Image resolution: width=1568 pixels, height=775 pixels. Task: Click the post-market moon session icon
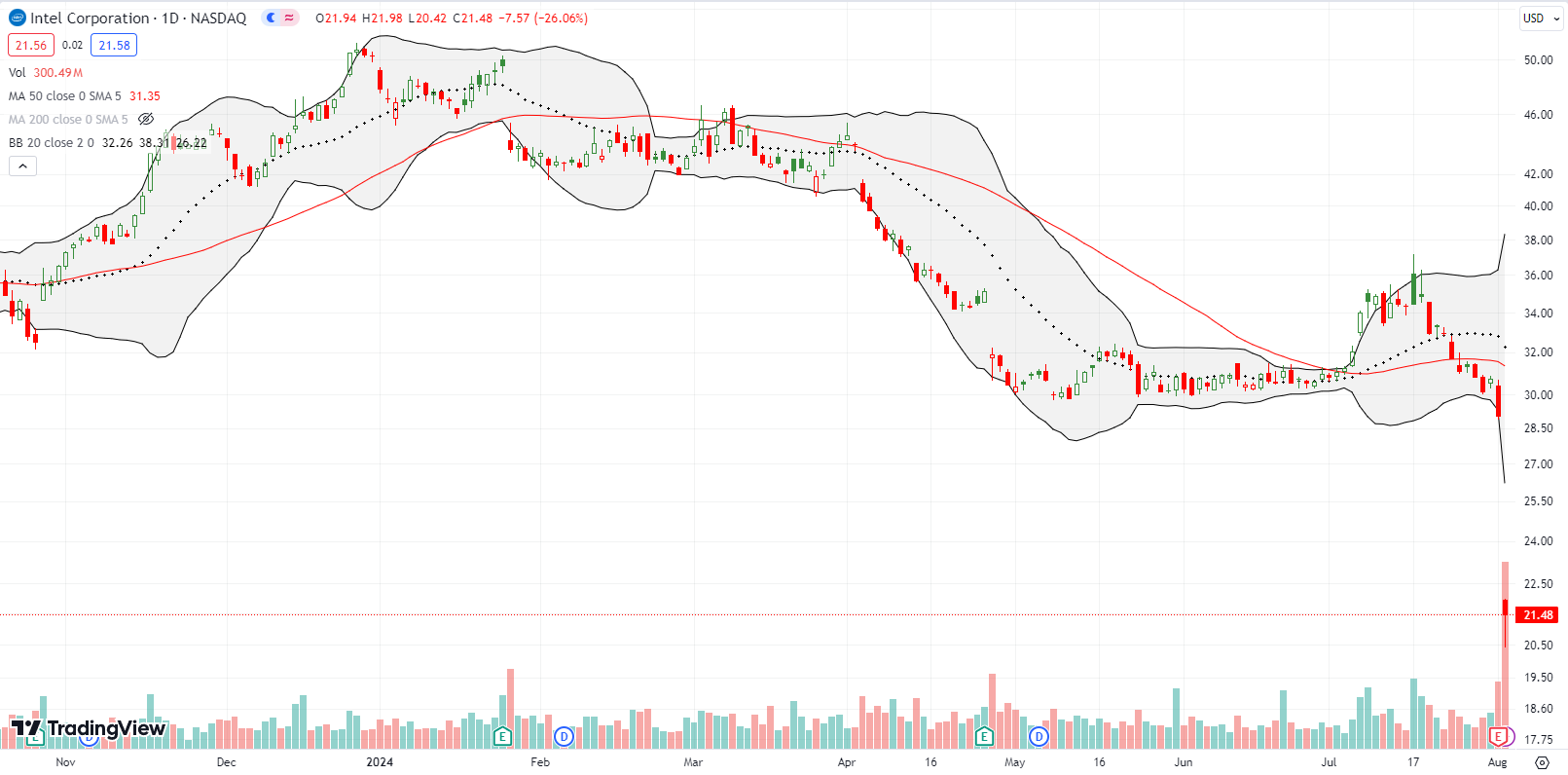pyautogui.click(x=272, y=18)
